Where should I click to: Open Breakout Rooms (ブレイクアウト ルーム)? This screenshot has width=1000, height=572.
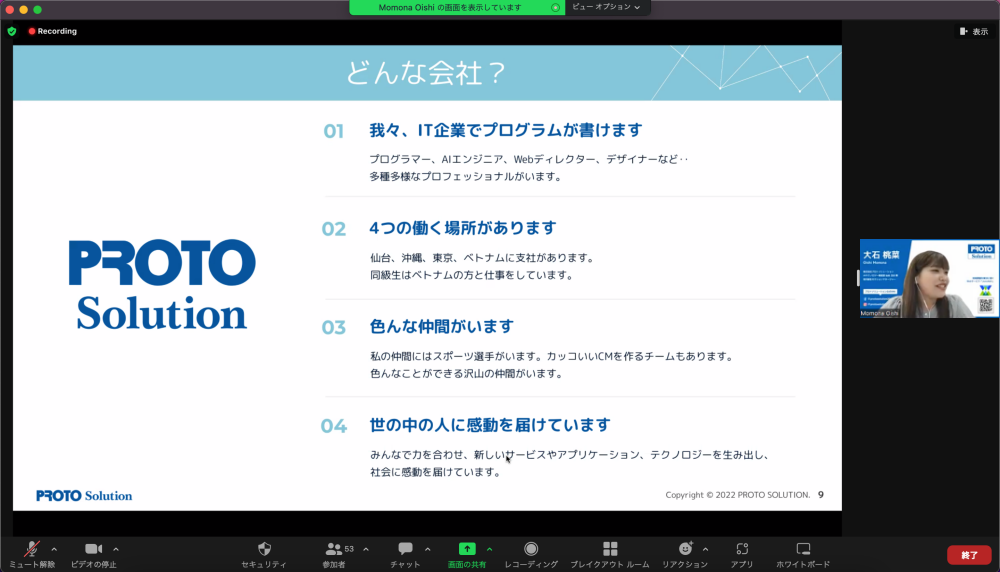[609, 549]
